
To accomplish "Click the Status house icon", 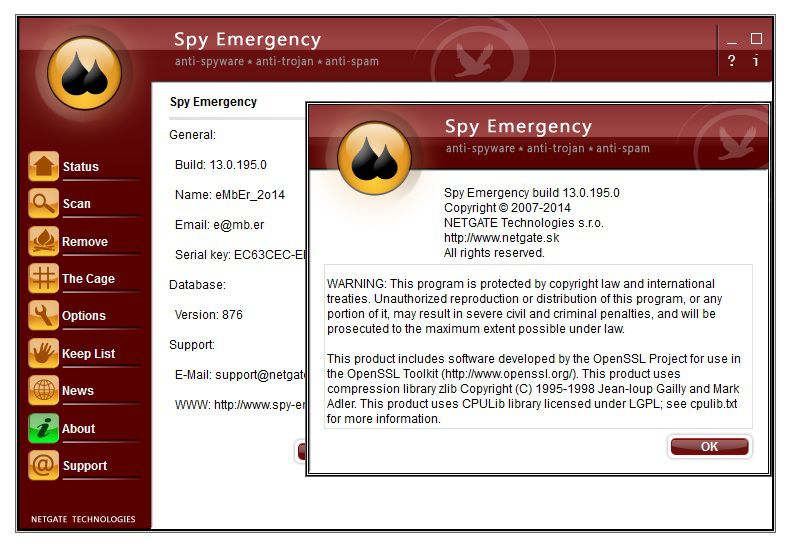I will click(x=43, y=166).
